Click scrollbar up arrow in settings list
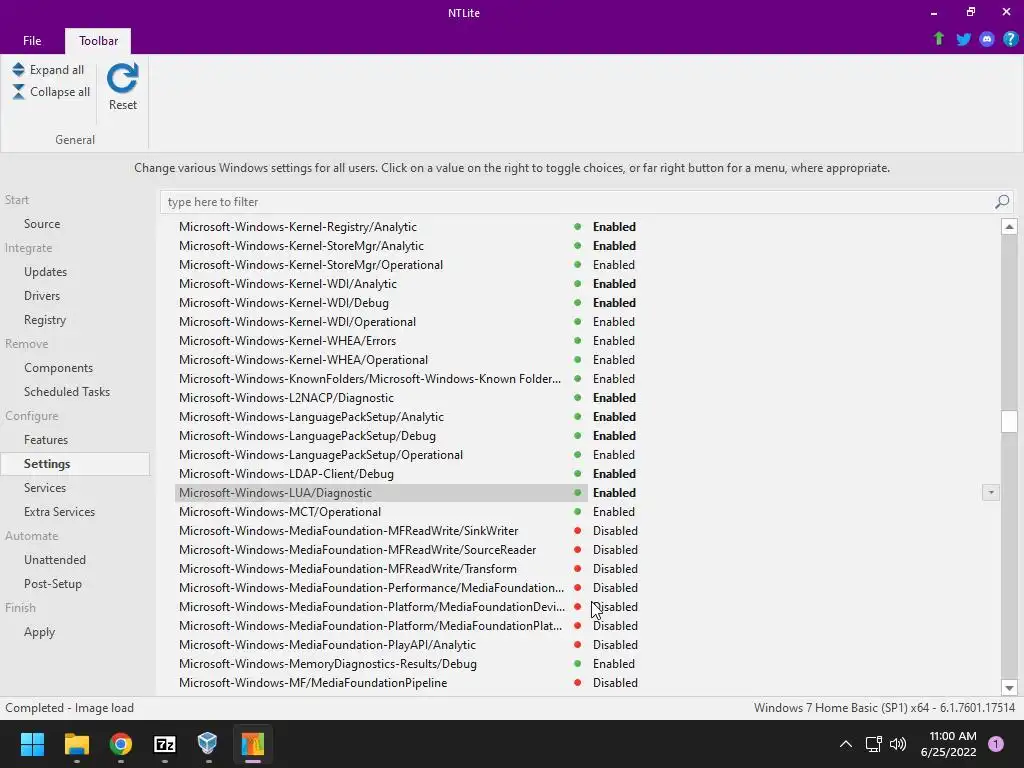Screen dimensions: 1024x768 tap(1009, 227)
